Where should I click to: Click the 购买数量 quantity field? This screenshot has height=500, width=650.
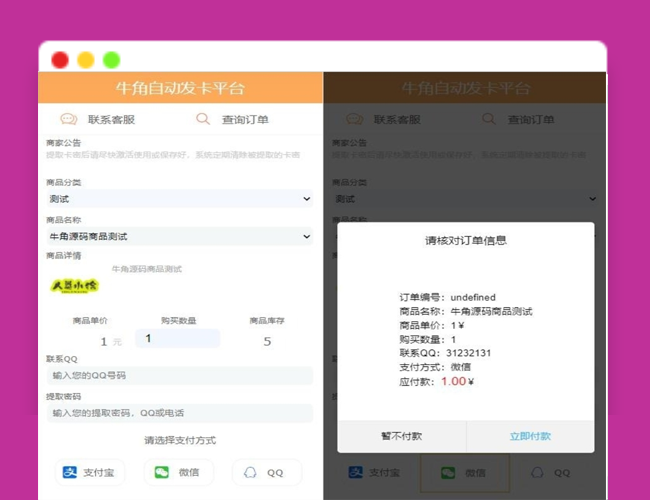[x=177, y=338]
